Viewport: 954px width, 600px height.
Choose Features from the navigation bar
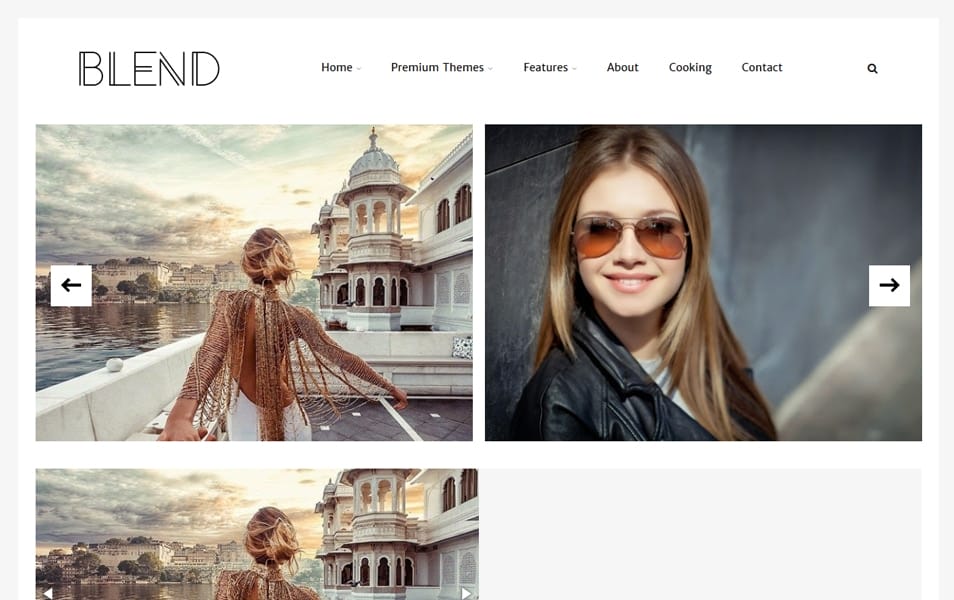(546, 67)
